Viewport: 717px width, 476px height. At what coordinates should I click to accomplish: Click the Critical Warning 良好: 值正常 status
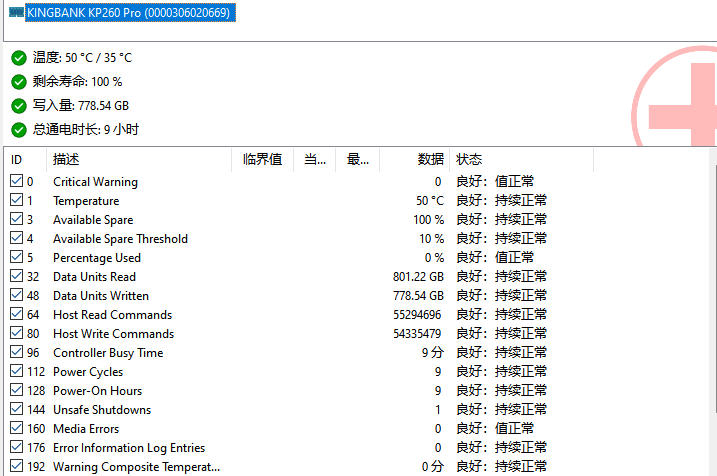(495, 182)
